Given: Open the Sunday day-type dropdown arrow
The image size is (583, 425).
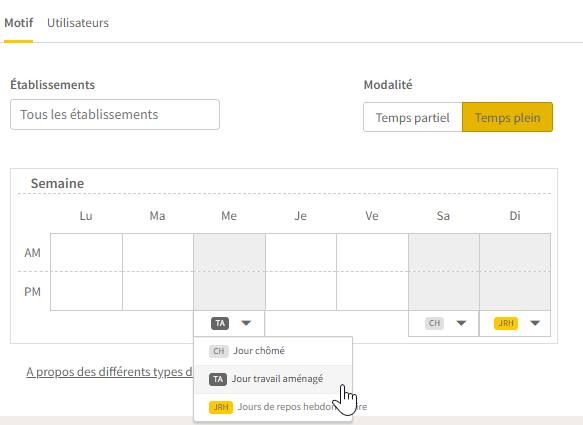Looking at the screenshot, I should [535, 323].
